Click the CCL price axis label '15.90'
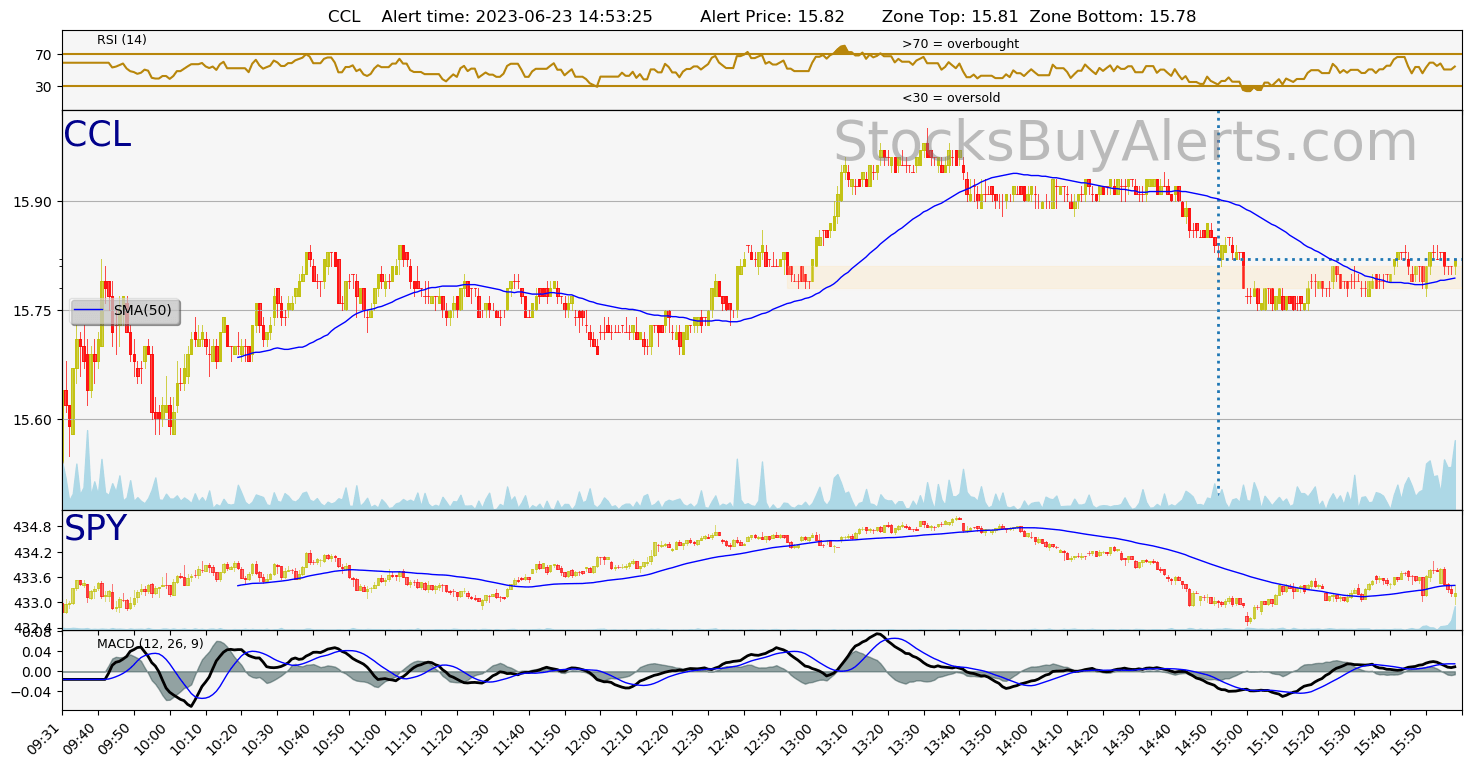1476x768 pixels. point(32,202)
